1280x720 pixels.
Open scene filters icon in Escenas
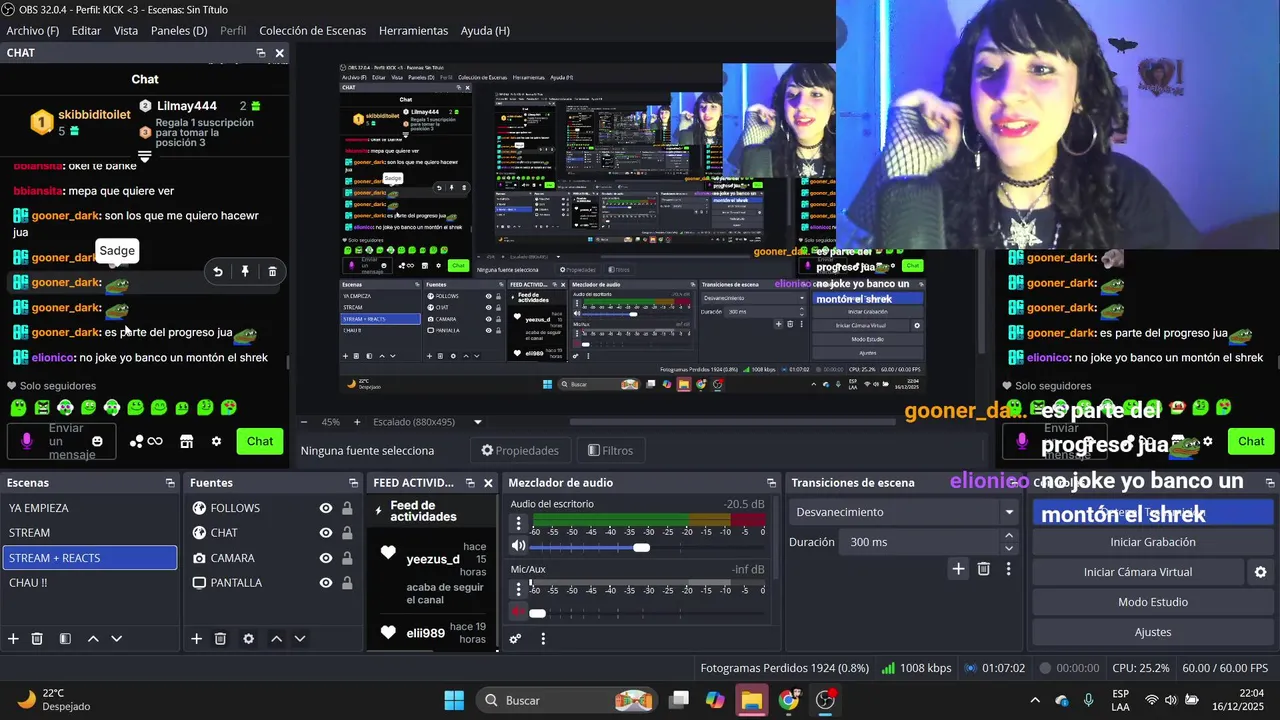[65, 639]
